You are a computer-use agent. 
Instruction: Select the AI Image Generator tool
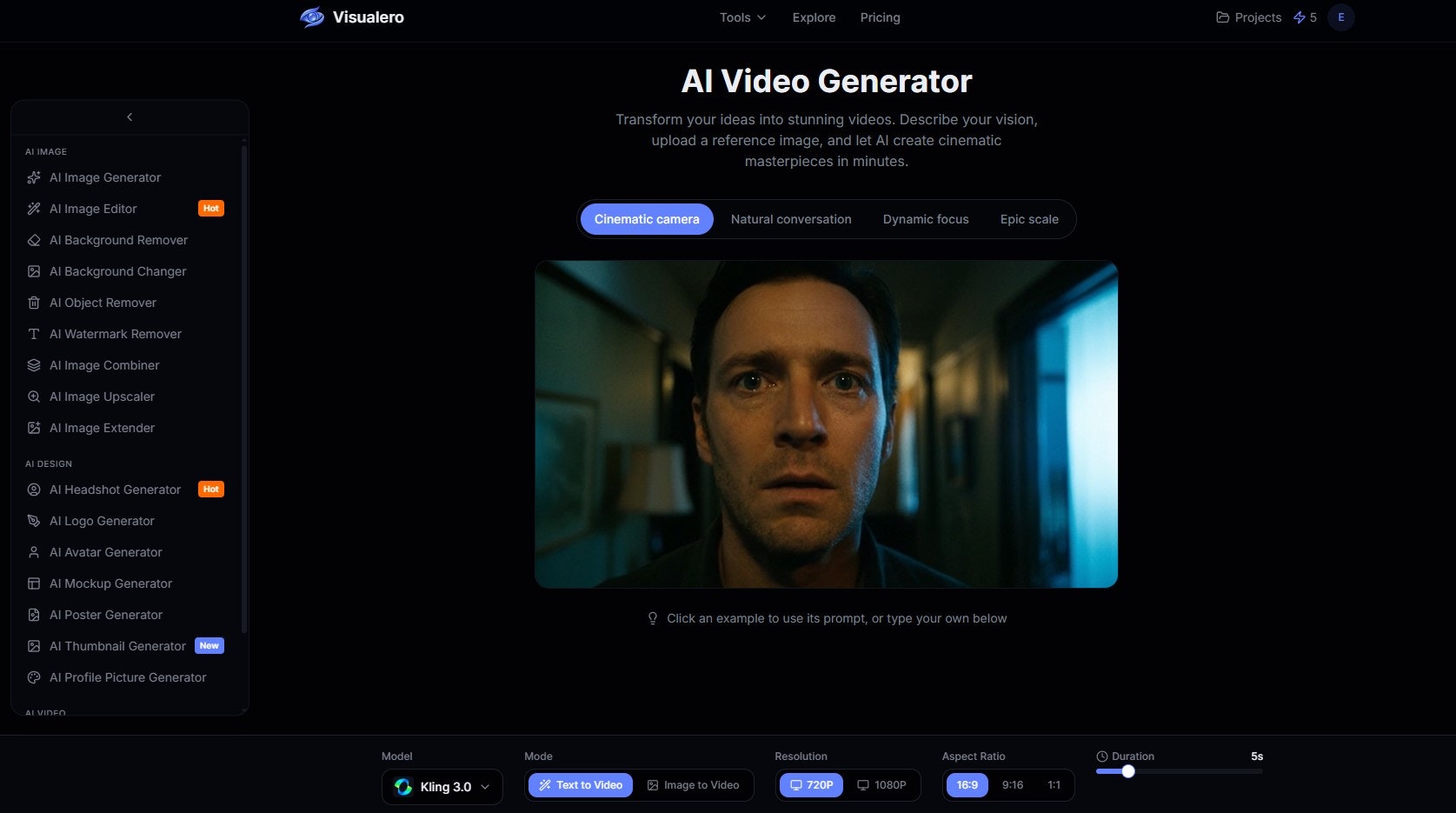click(x=104, y=177)
